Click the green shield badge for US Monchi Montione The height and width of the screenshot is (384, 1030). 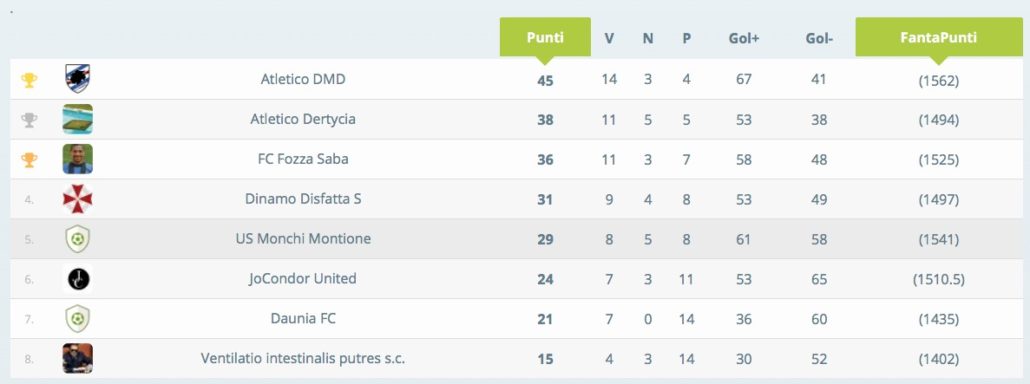click(x=78, y=239)
